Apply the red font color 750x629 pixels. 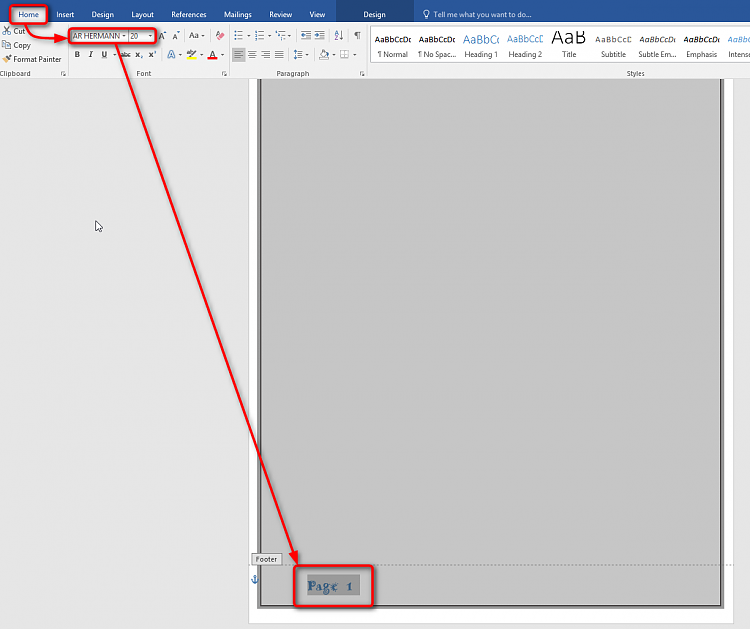tap(213, 55)
